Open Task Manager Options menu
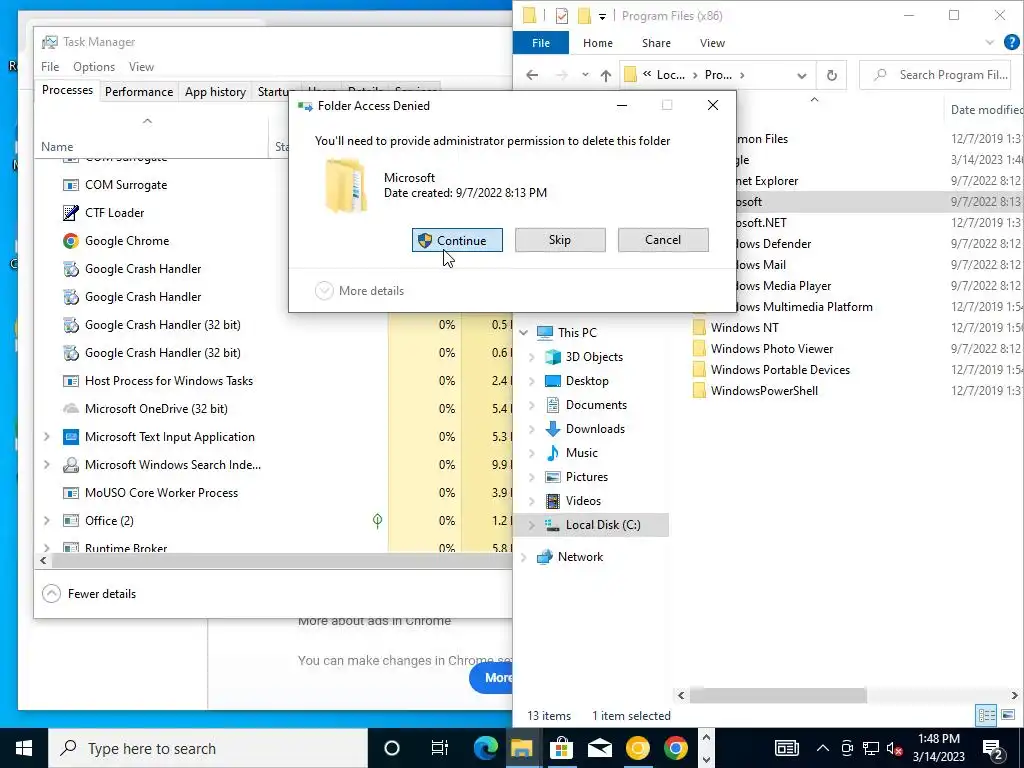The height and width of the screenshot is (768, 1024). tap(94, 67)
